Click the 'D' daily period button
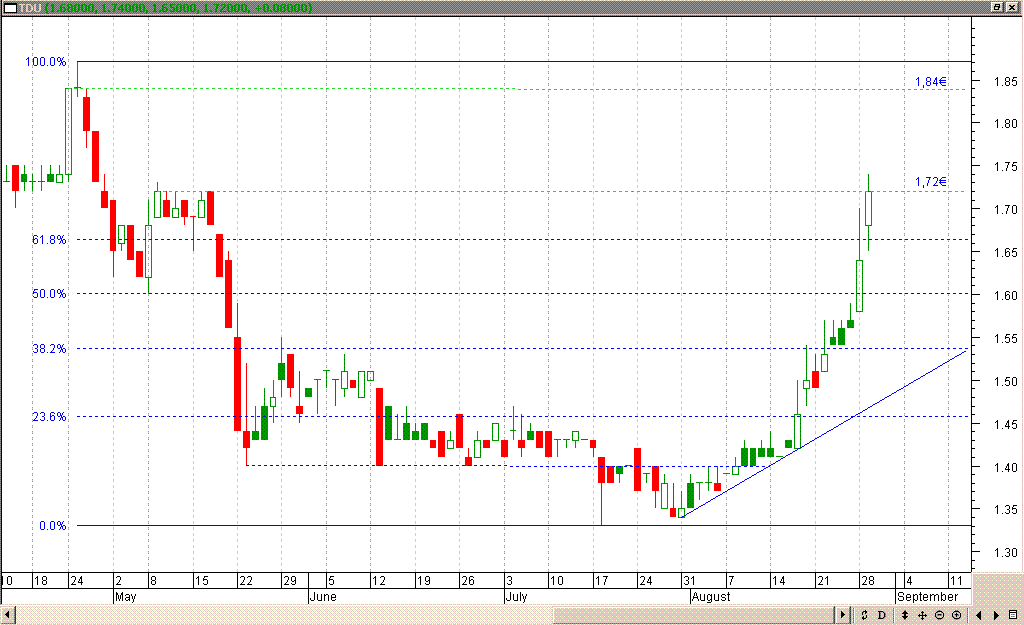 (882, 615)
